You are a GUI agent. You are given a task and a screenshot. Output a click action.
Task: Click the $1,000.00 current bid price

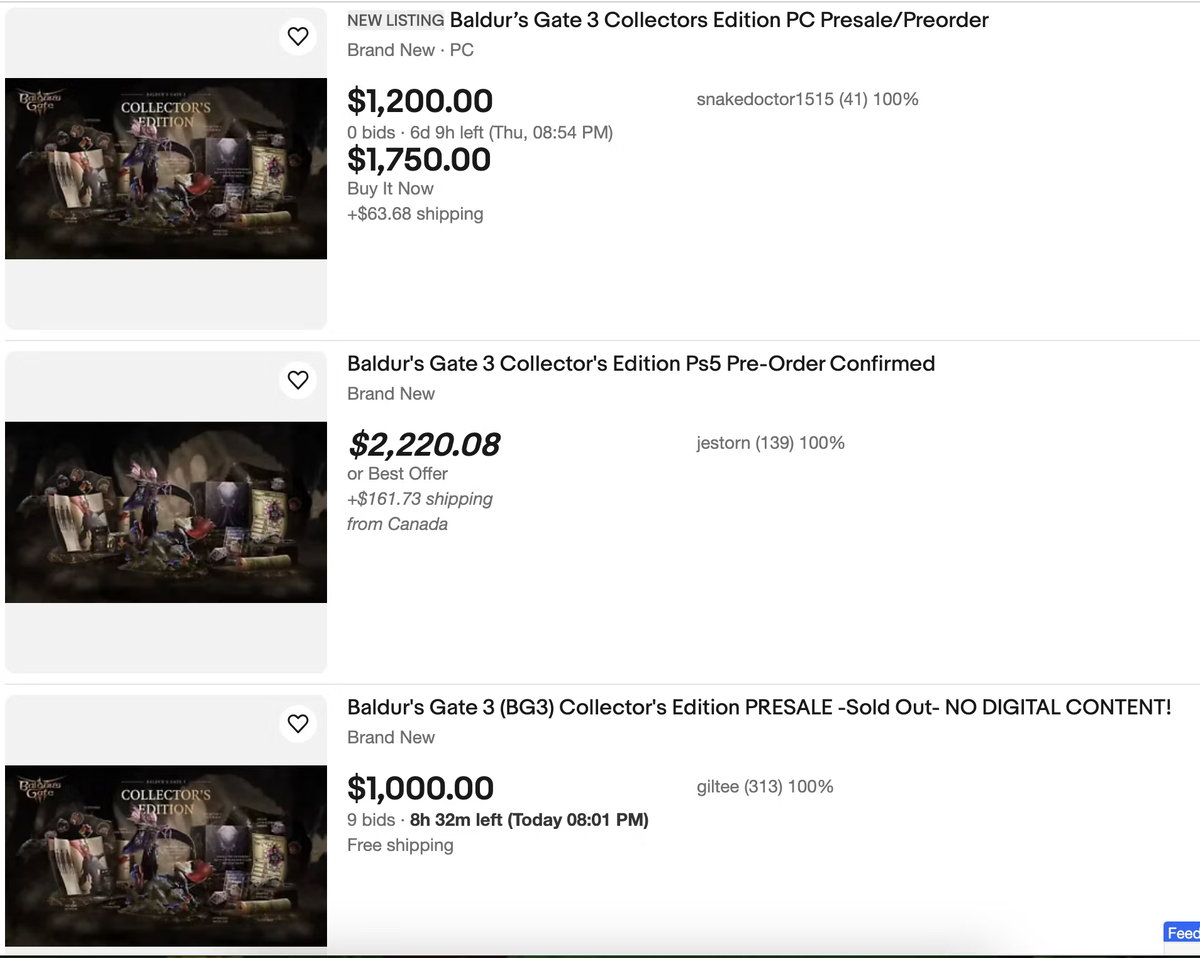(420, 788)
